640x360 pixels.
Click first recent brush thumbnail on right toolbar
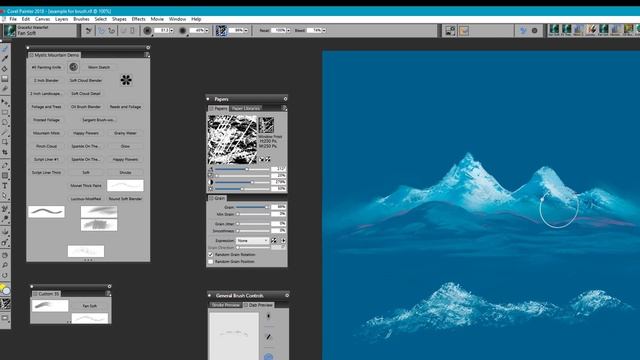(x=554, y=29)
